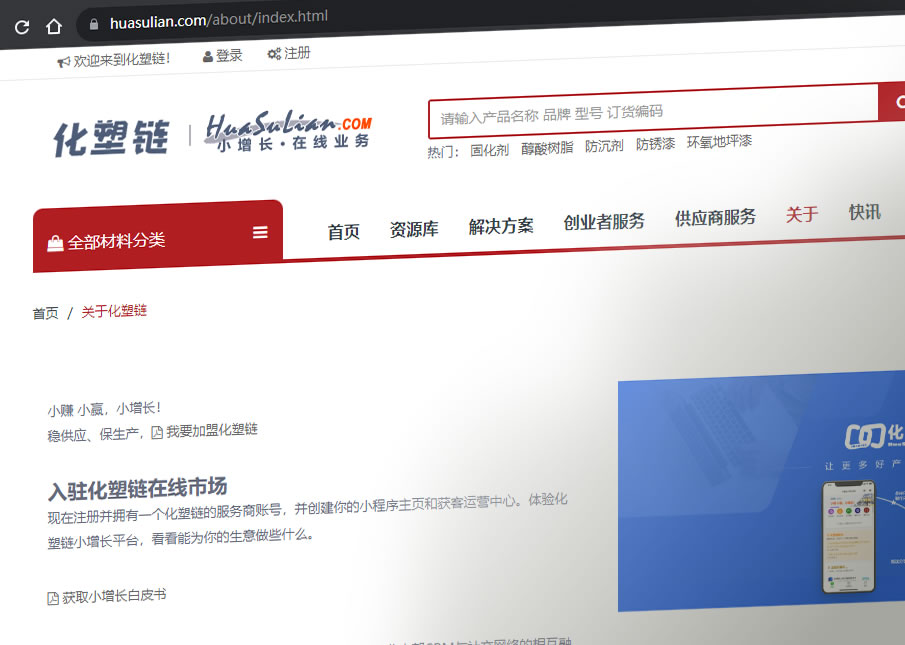
Task: Search hot keyword 醇酸树脂
Action: 547,148
